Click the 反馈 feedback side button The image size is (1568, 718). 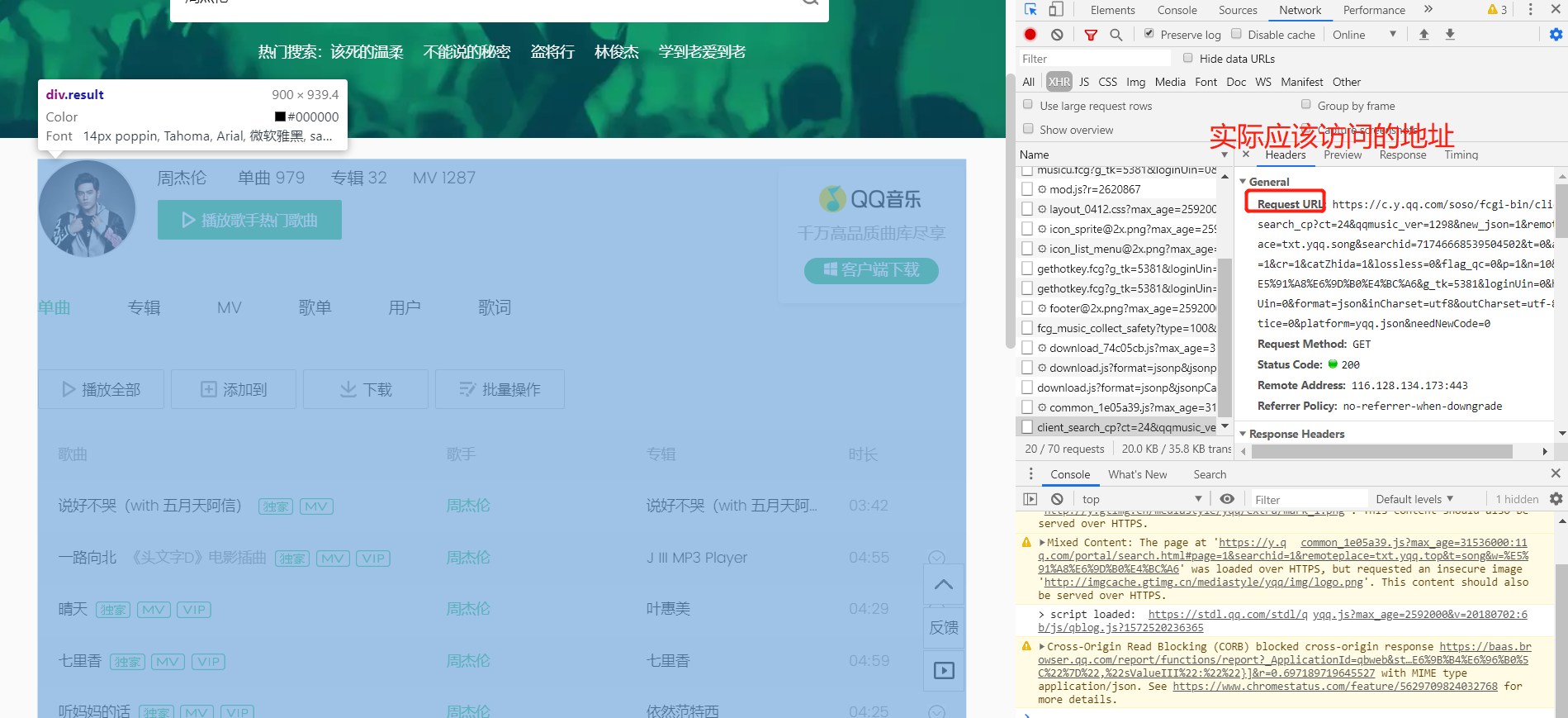(x=944, y=628)
